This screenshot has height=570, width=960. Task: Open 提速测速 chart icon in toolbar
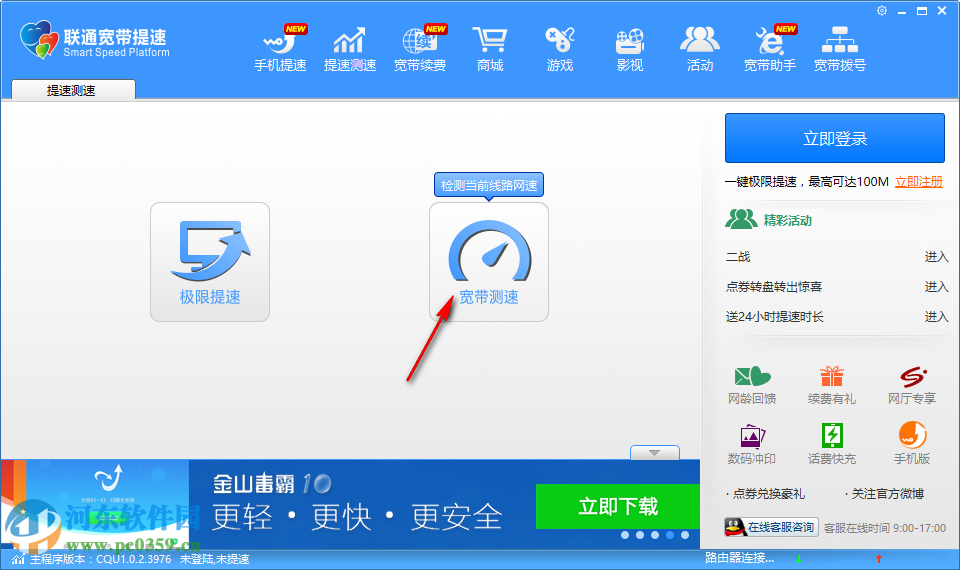pyautogui.click(x=350, y=49)
